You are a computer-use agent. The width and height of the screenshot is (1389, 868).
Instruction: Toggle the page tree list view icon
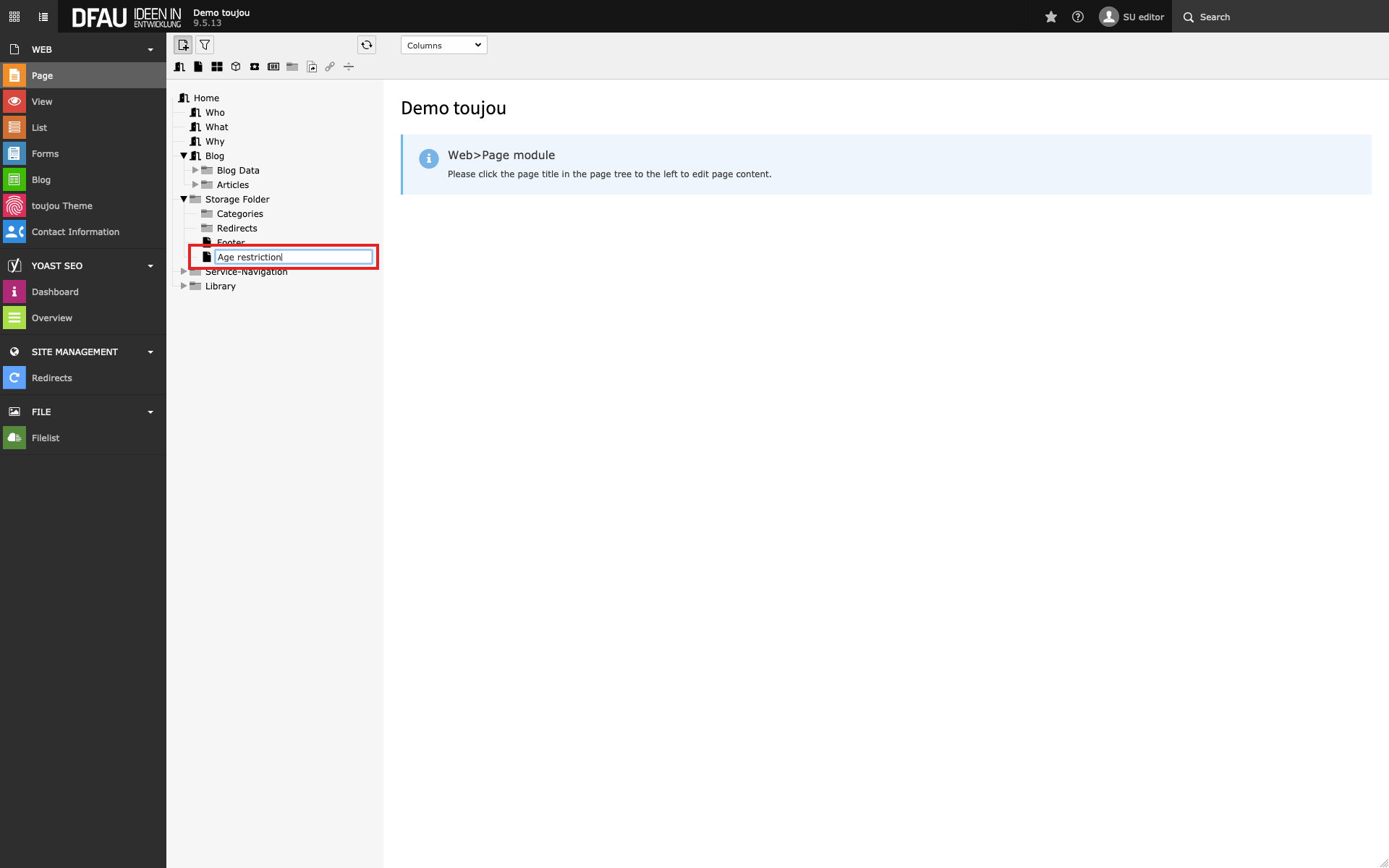point(43,17)
